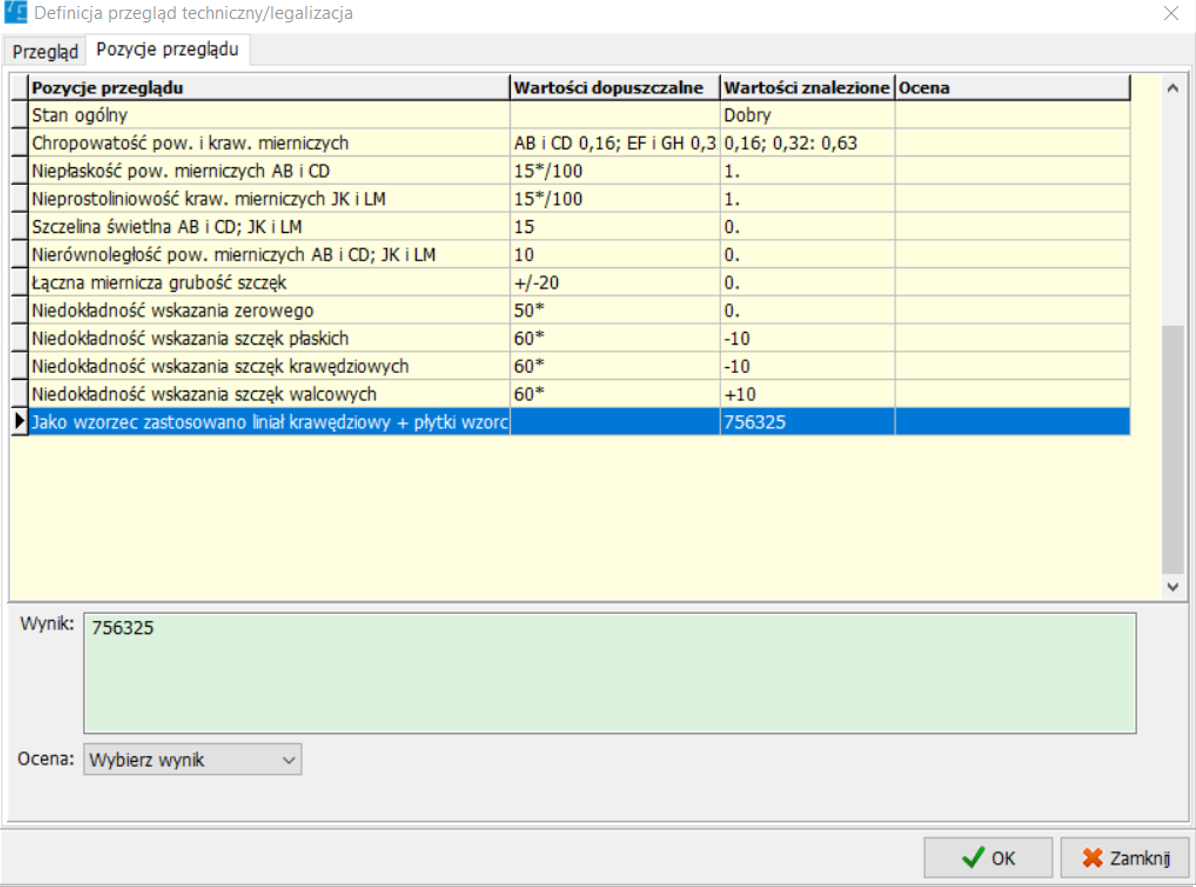Viewport: 1196px width, 887px height.
Task: Click the Wartości dopuszczalne column header
Action: (614, 88)
